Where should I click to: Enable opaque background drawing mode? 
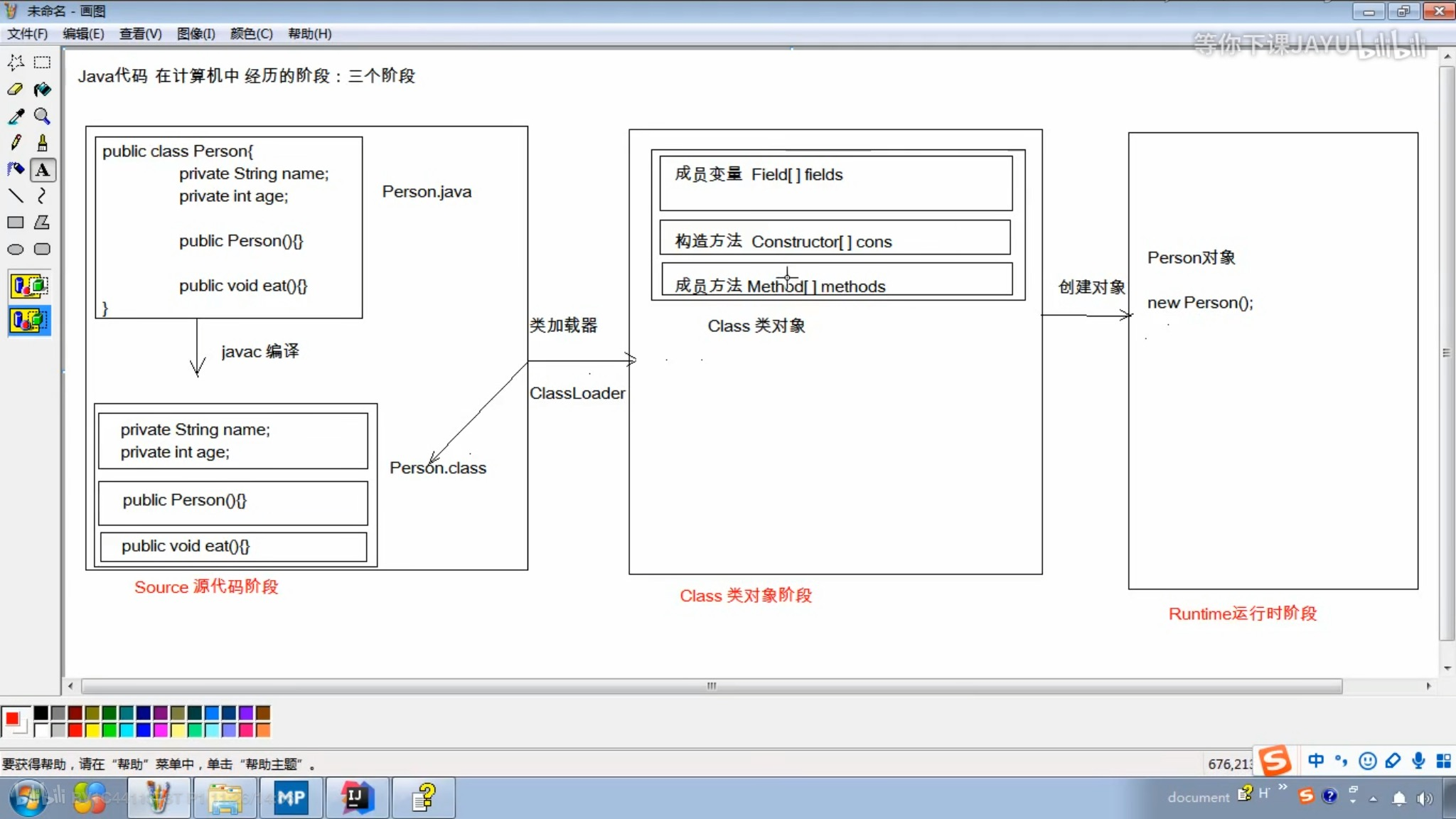[x=29, y=286]
